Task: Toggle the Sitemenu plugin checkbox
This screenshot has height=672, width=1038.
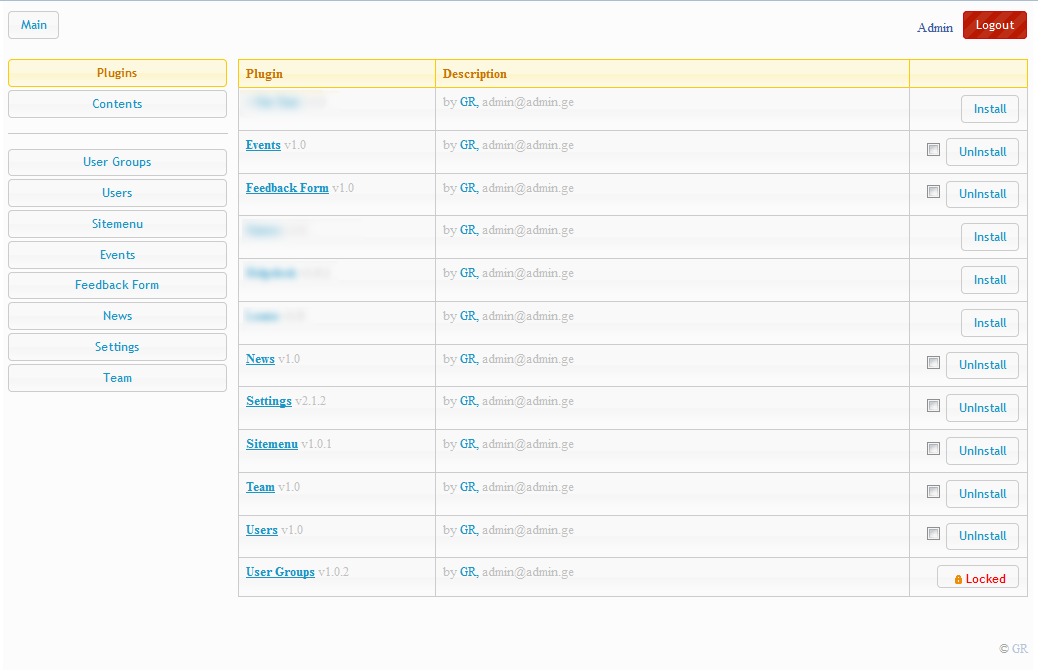Action: tap(933, 449)
